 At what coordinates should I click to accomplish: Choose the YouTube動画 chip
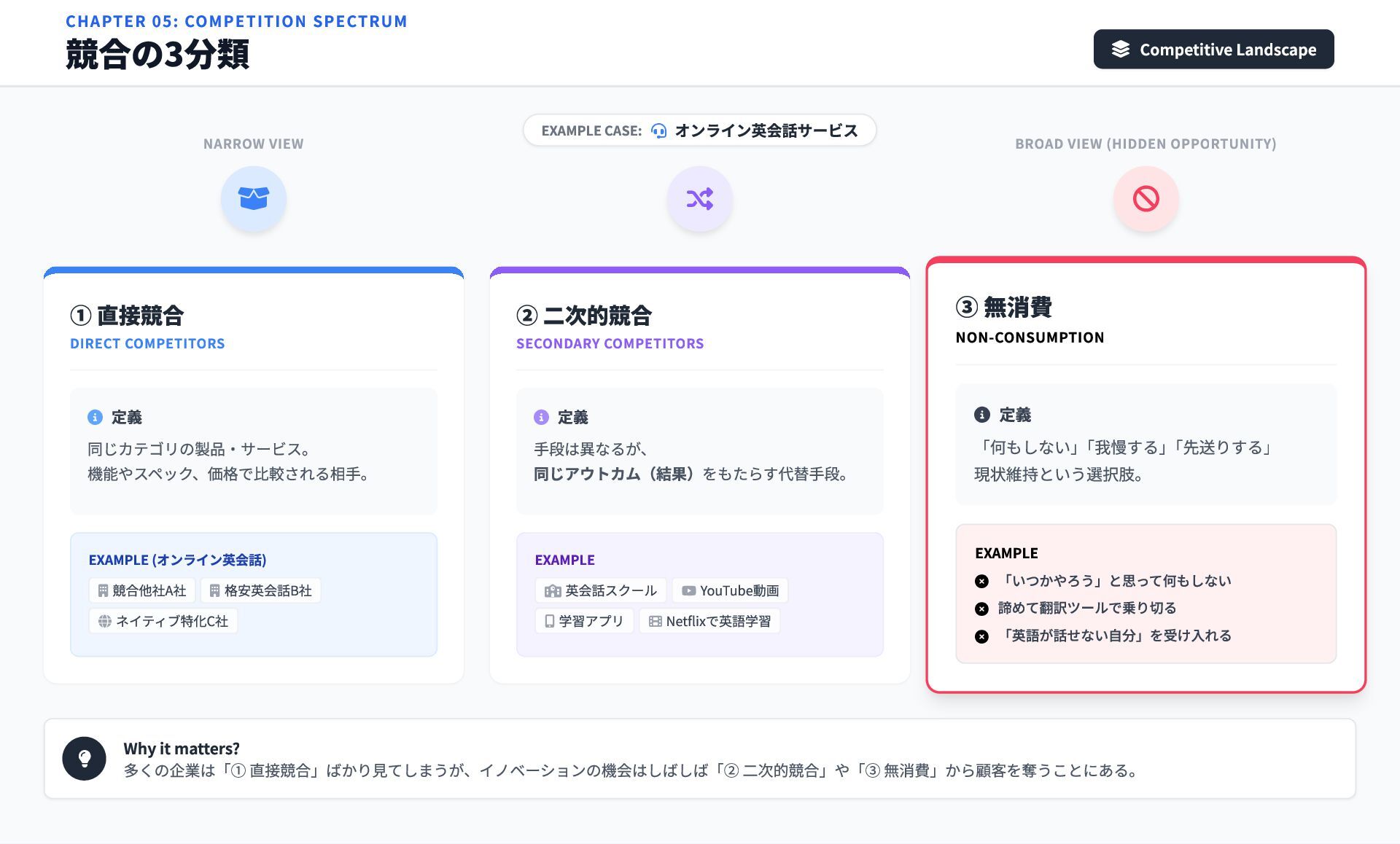click(730, 590)
